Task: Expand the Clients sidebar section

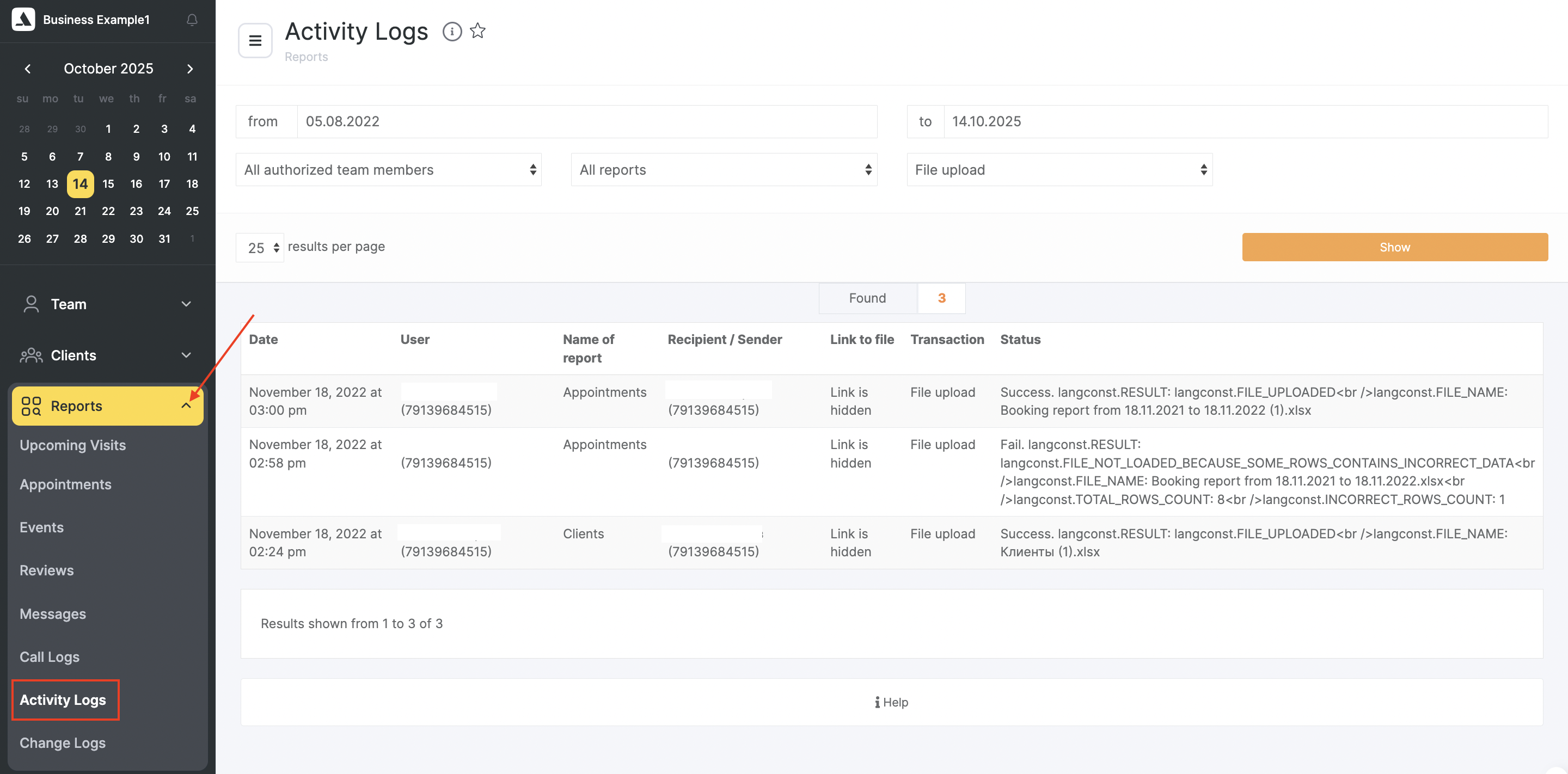Action: (x=186, y=355)
